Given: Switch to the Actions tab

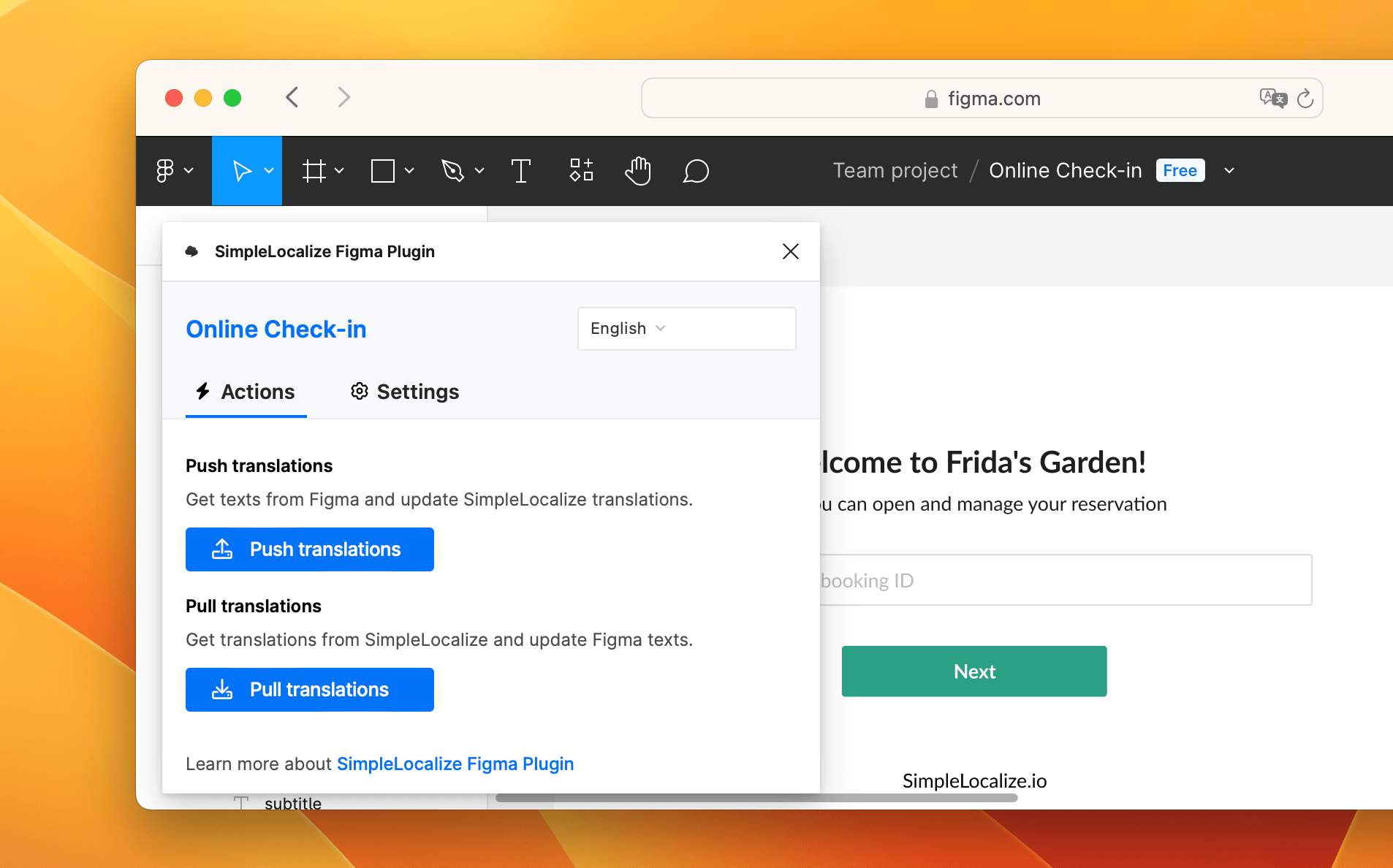Looking at the screenshot, I should 246,392.
